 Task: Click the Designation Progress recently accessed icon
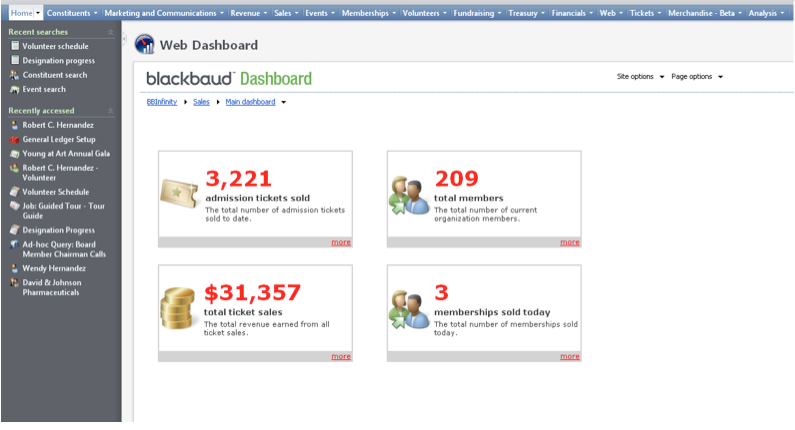pyautogui.click(x=15, y=230)
